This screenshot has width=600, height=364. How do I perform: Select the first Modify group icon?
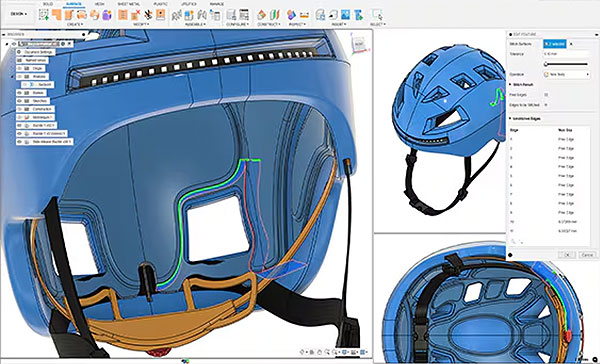pyautogui.click(x=122, y=15)
